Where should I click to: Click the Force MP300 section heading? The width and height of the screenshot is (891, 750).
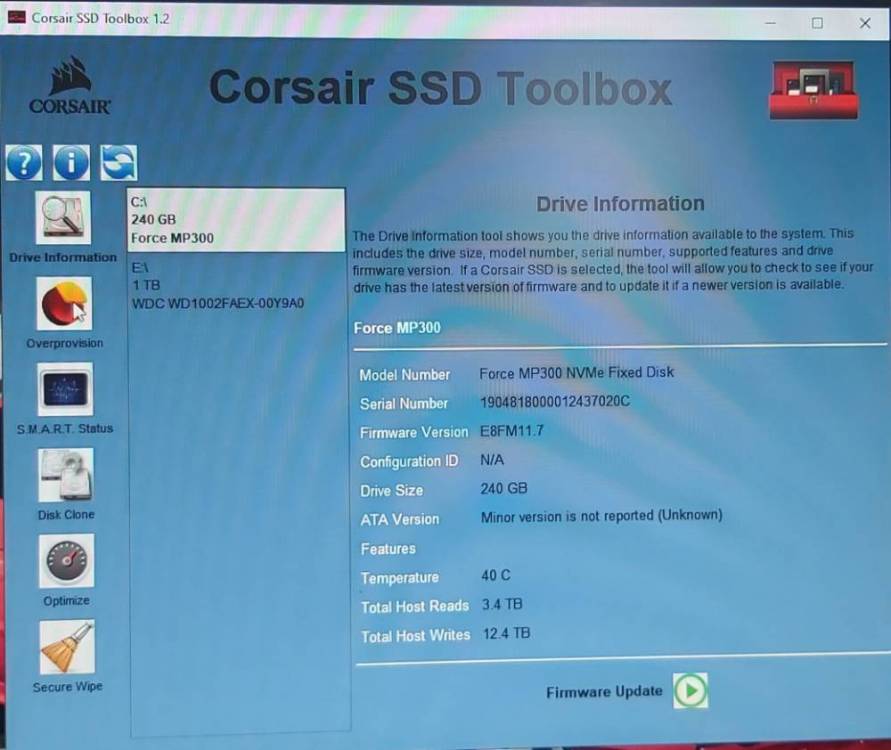[397, 328]
